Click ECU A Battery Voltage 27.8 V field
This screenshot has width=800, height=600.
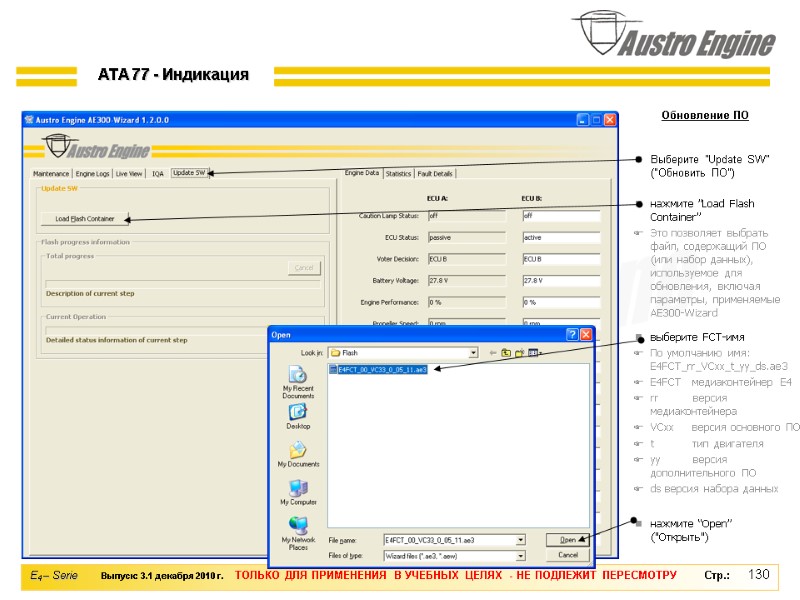click(x=467, y=281)
